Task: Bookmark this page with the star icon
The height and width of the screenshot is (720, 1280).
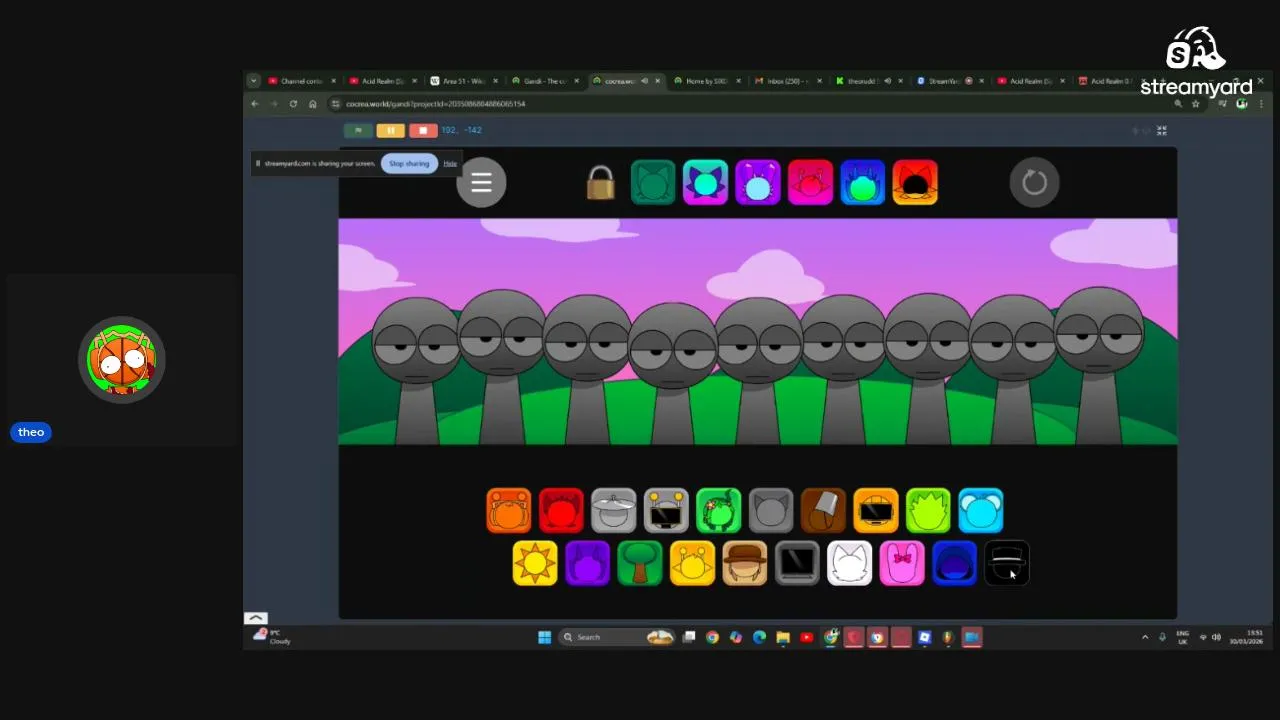Action: 1195,104
